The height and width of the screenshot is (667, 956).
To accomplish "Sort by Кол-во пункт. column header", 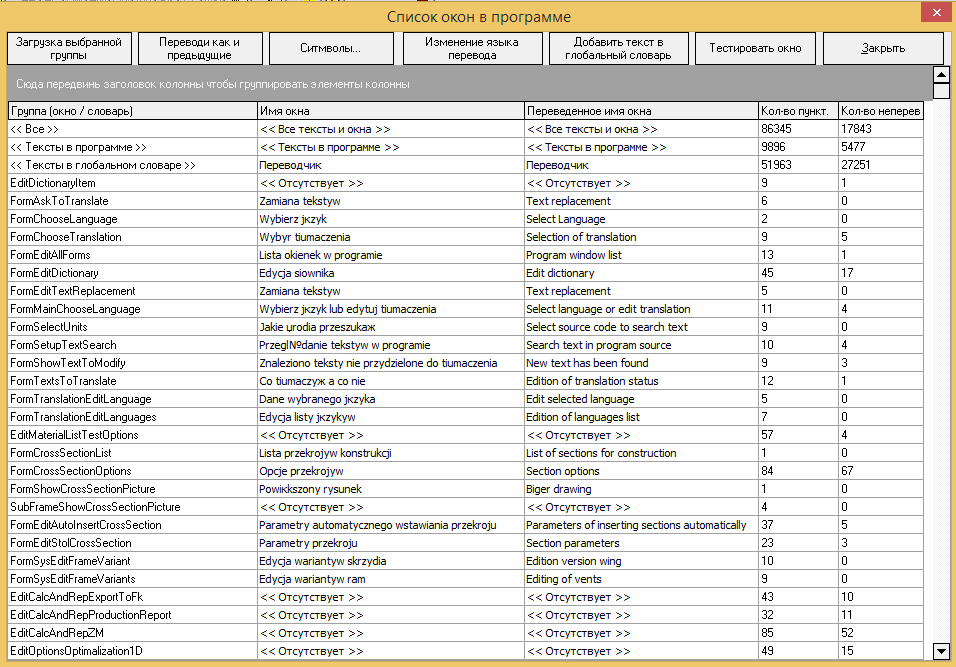I will (x=798, y=111).
